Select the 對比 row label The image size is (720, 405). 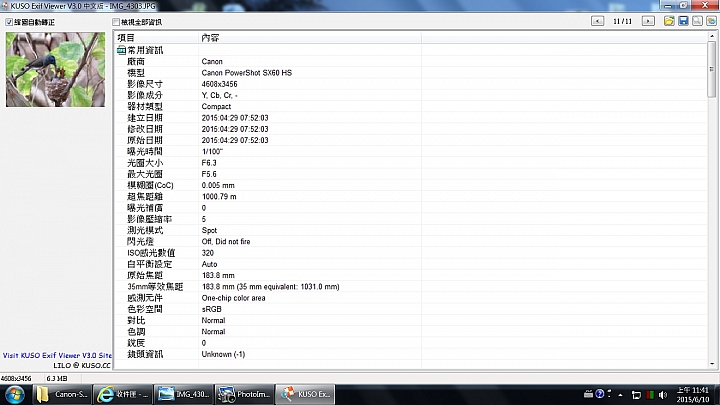pos(136,321)
